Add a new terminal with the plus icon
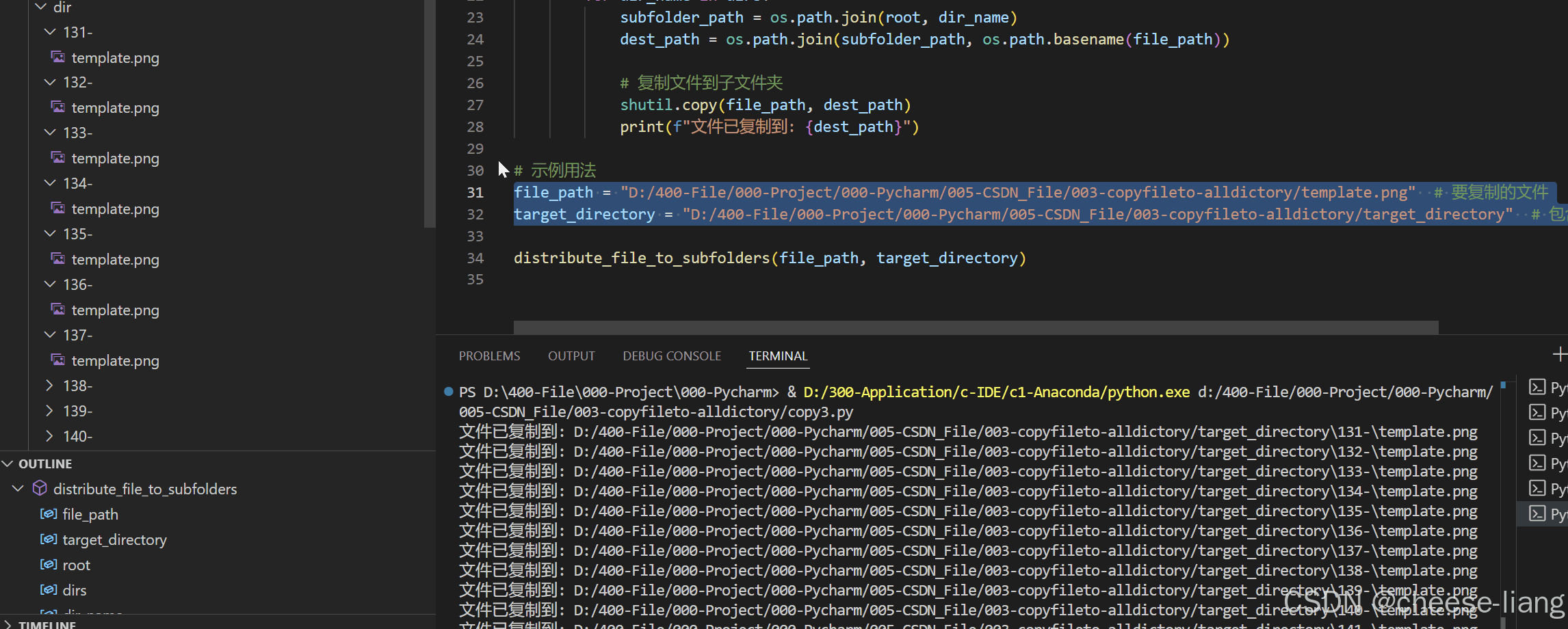The width and height of the screenshot is (1568, 629). (1559, 354)
